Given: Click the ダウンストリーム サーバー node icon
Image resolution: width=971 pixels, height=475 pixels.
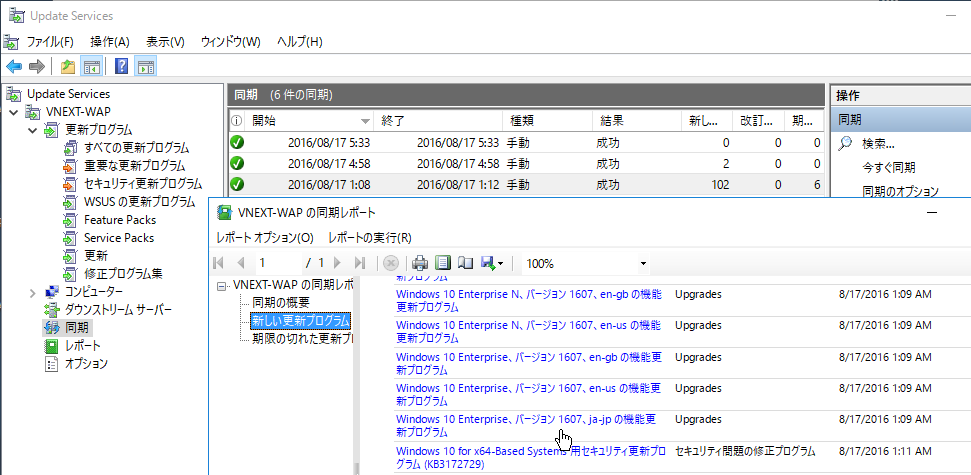Looking at the screenshot, I should [53, 310].
